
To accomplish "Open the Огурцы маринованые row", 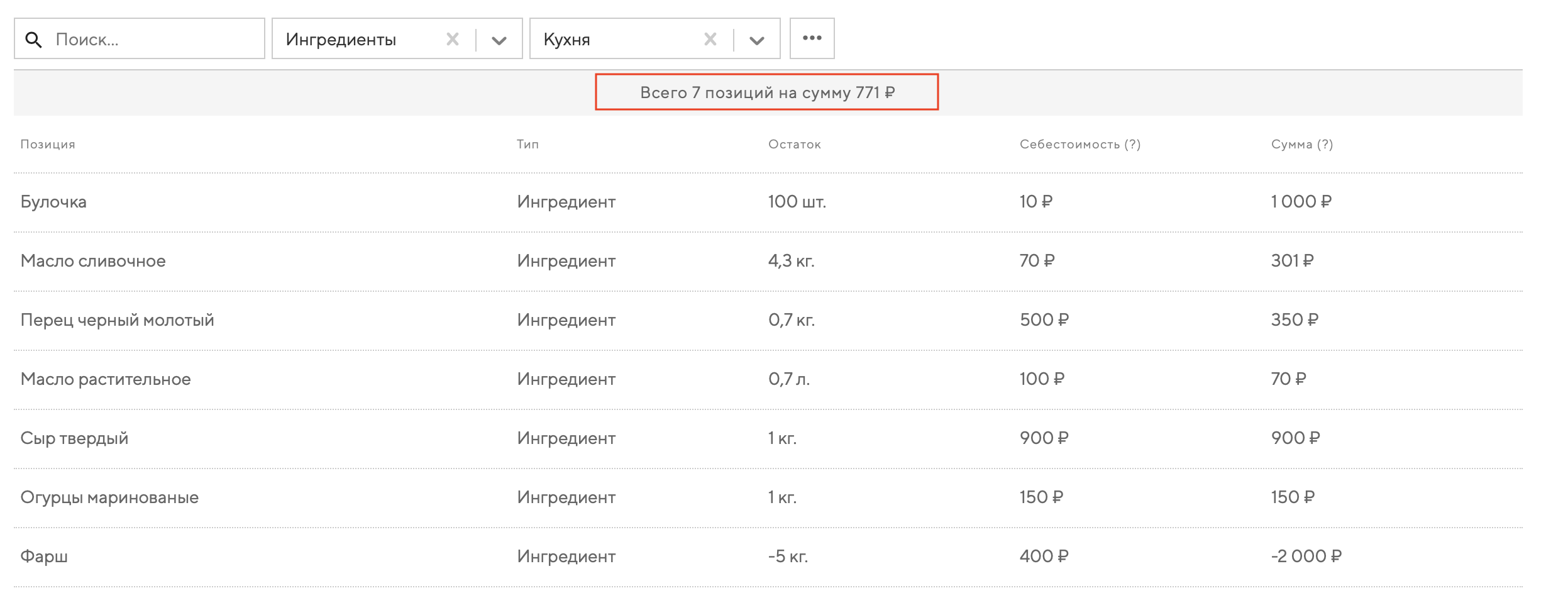I will [109, 497].
